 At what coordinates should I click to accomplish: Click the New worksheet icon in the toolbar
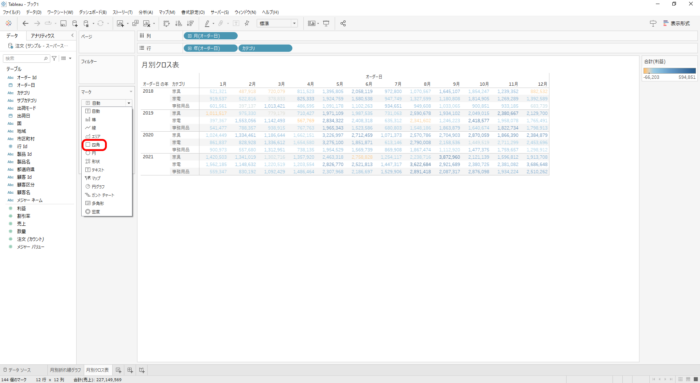pos(120,23)
